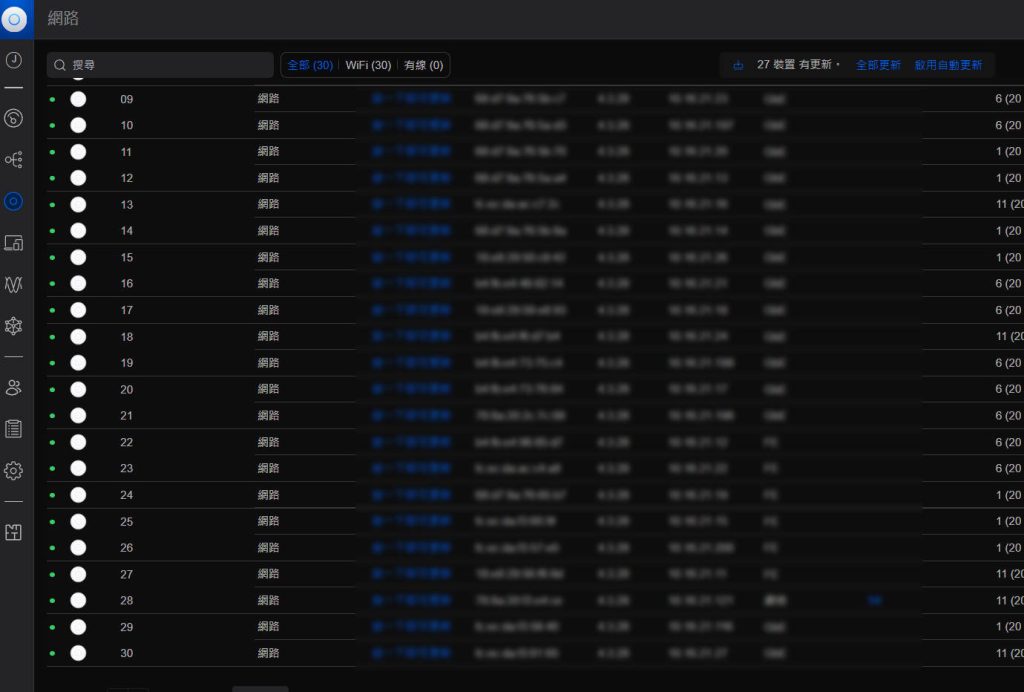Screen dimensions: 1024x692
Task: Select device name 25
Action: point(127,522)
